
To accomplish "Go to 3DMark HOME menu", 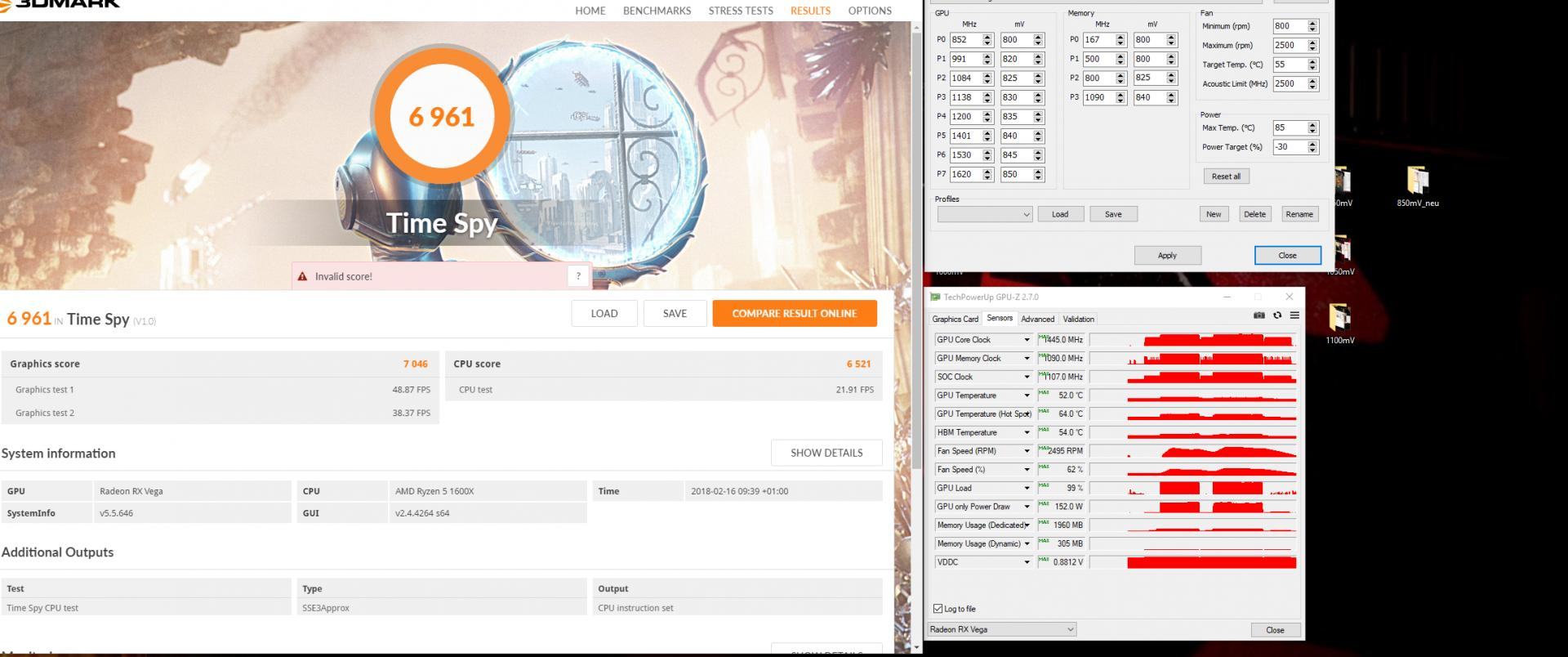I will [590, 11].
